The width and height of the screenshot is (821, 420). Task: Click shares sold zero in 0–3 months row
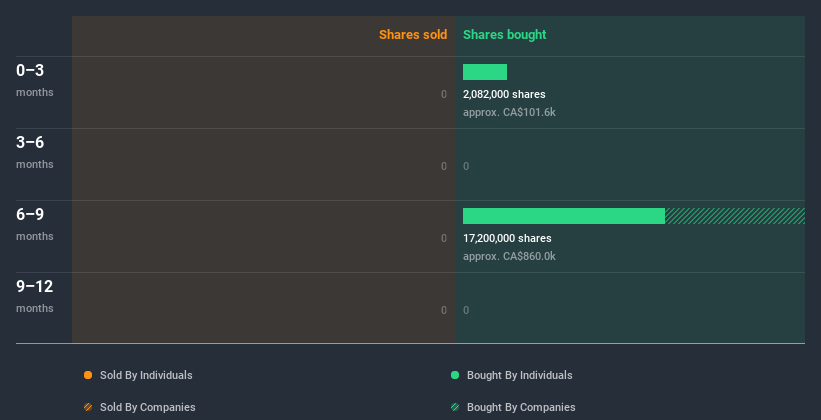444,94
